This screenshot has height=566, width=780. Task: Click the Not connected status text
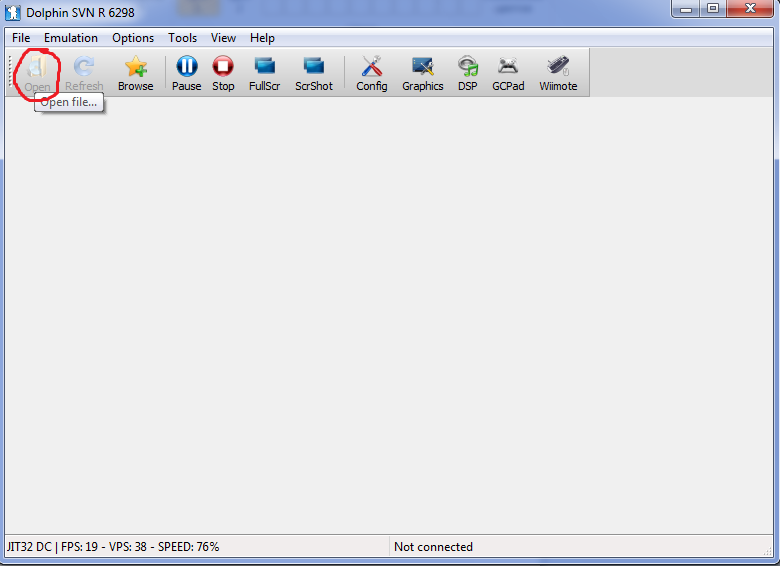(433, 547)
